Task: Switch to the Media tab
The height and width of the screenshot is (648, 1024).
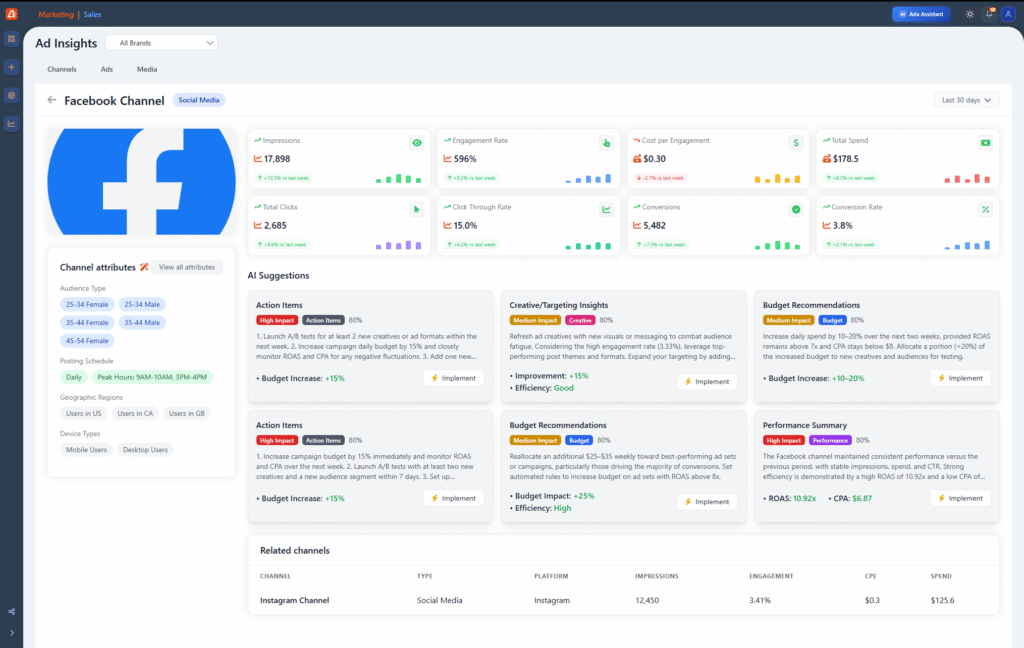Action: point(147,69)
